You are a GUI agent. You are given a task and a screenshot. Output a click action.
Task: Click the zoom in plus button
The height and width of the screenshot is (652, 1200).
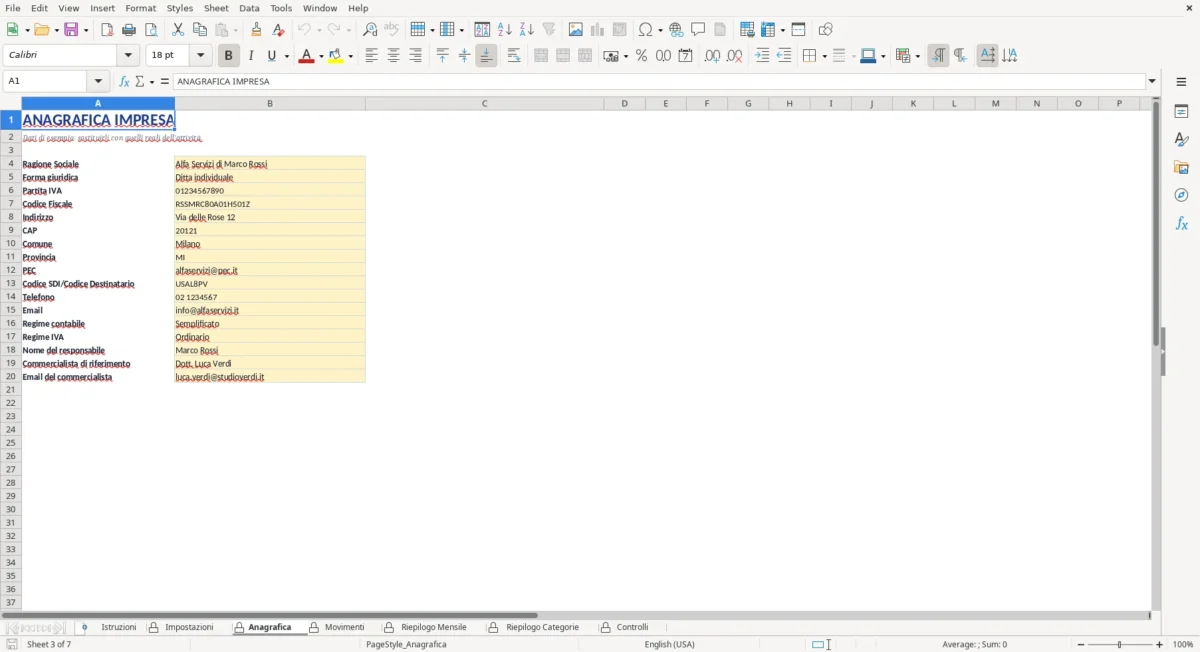[1160, 645]
